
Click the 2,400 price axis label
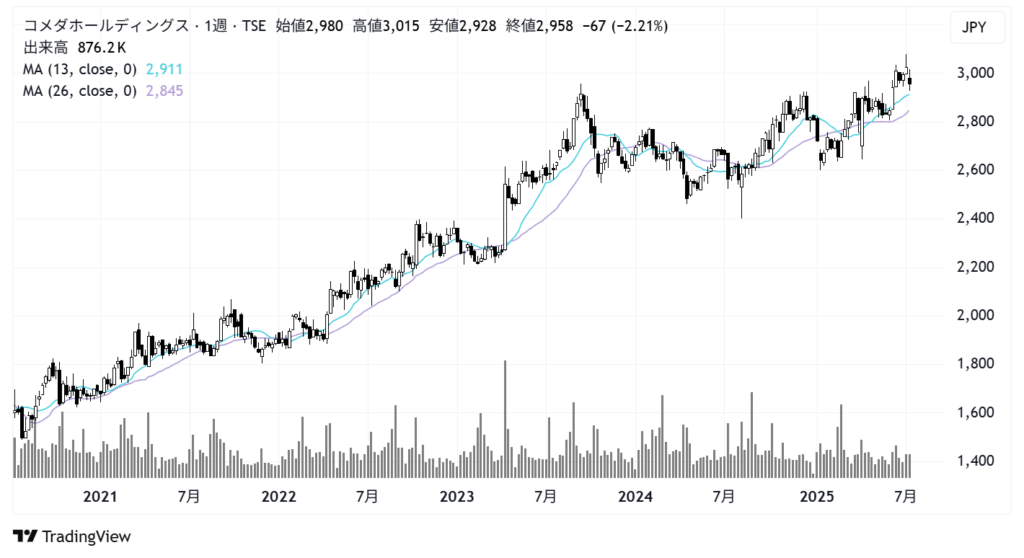point(976,218)
